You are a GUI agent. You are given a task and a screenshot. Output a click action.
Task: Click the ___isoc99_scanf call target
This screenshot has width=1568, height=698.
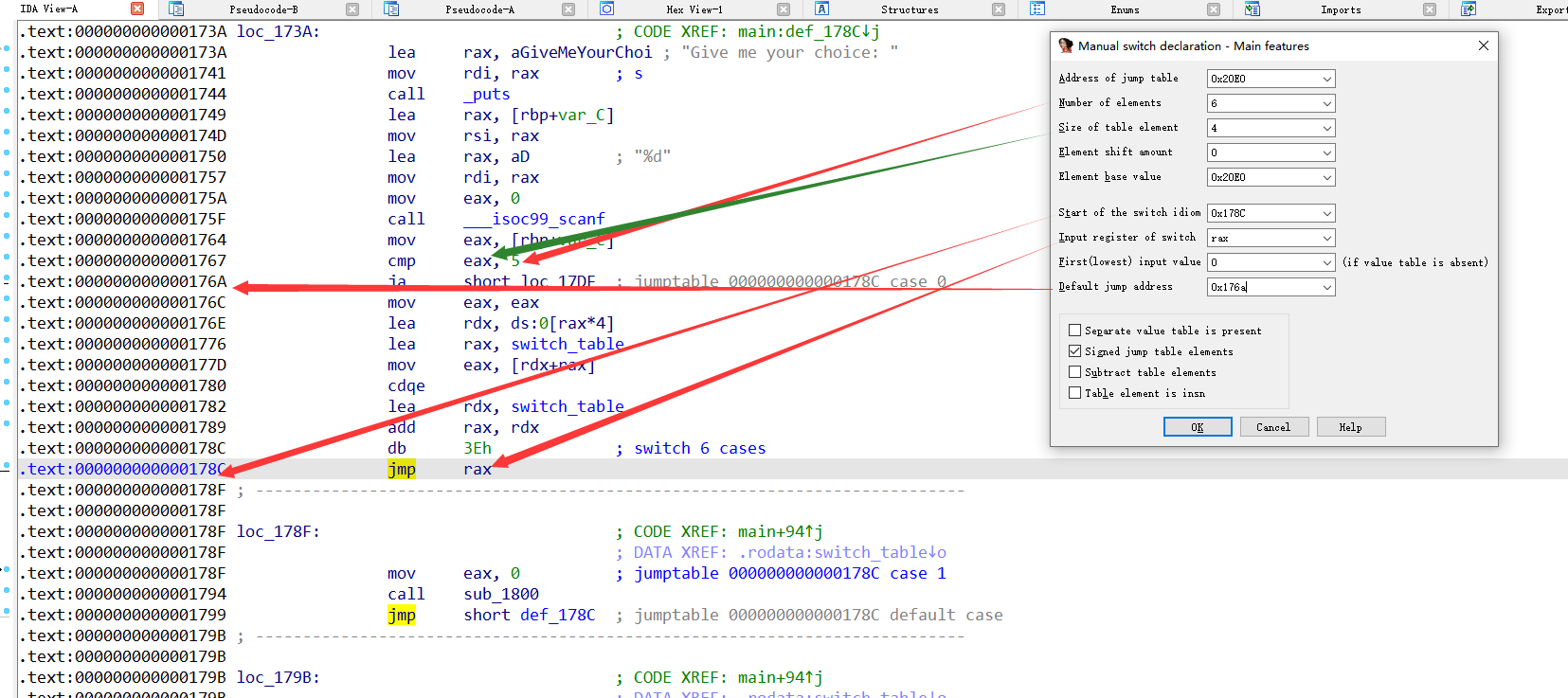(533, 219)
